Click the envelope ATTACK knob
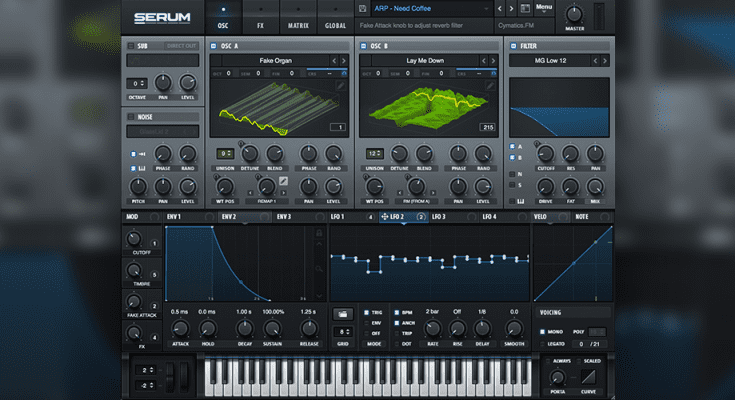735x400 pixels. 180,328
